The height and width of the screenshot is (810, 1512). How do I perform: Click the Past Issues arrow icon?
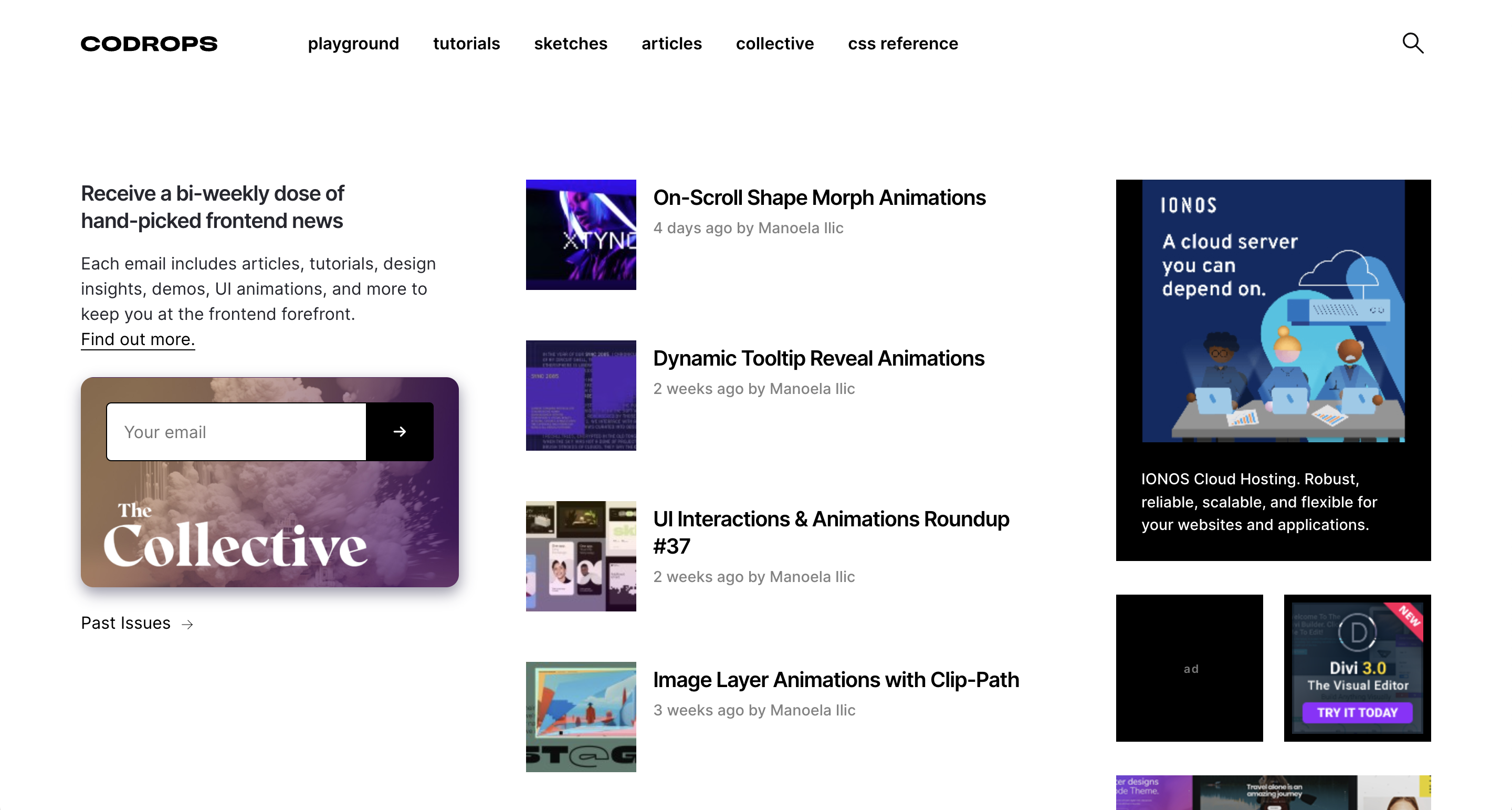pyautogui.click(x=187, y=624)
